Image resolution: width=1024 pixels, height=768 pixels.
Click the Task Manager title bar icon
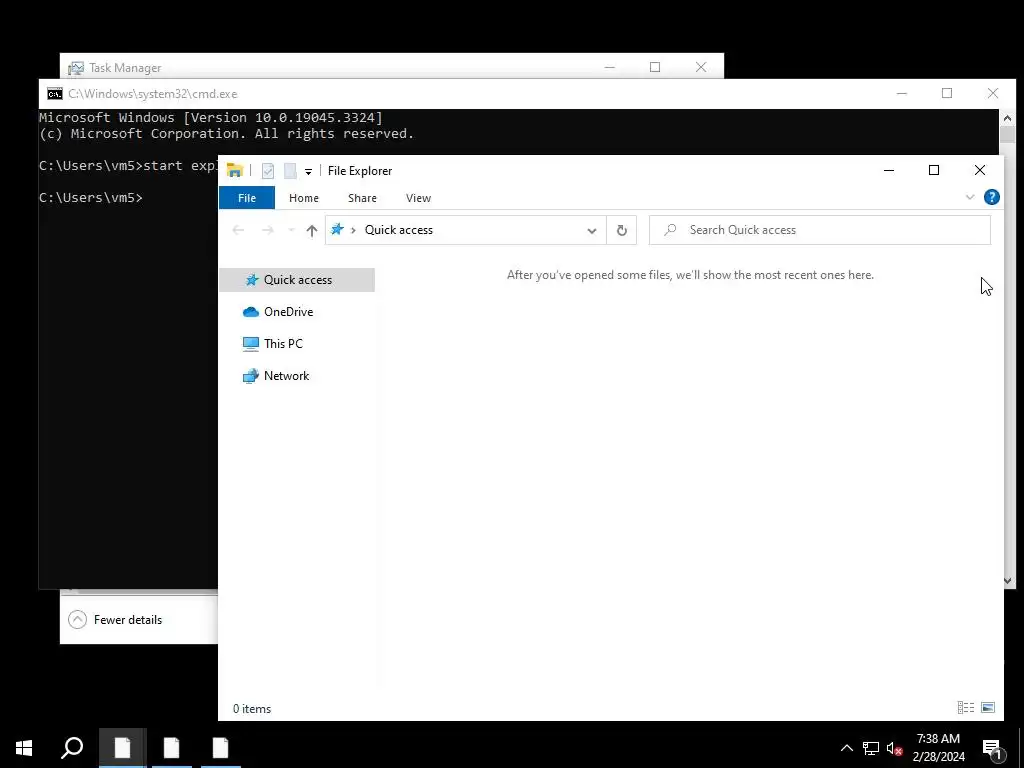[x=76, y=68]
